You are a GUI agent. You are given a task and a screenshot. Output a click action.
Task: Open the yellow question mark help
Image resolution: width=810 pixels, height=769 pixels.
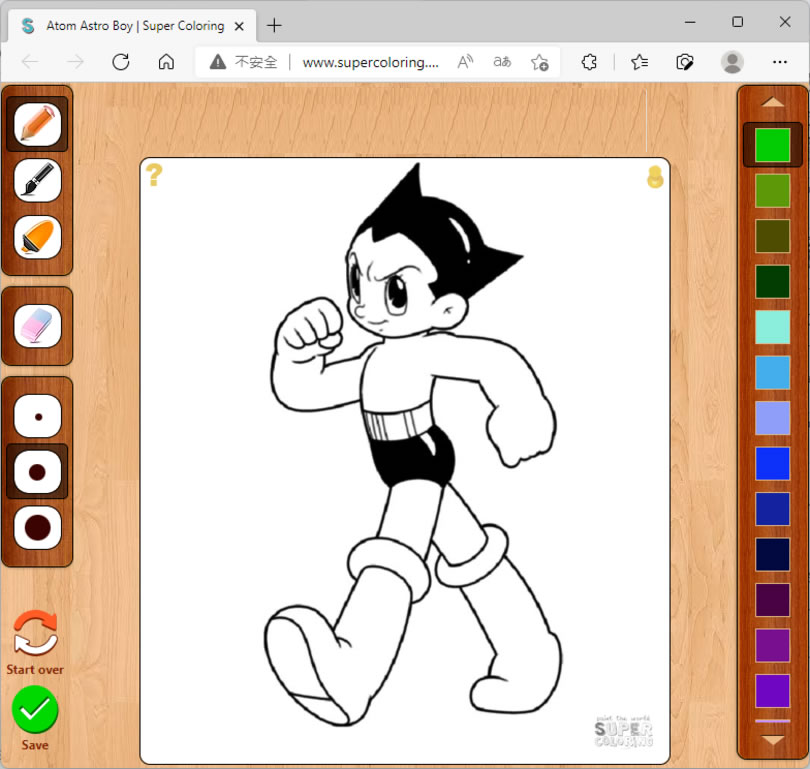pyautogui.click(x=154, y=175)
